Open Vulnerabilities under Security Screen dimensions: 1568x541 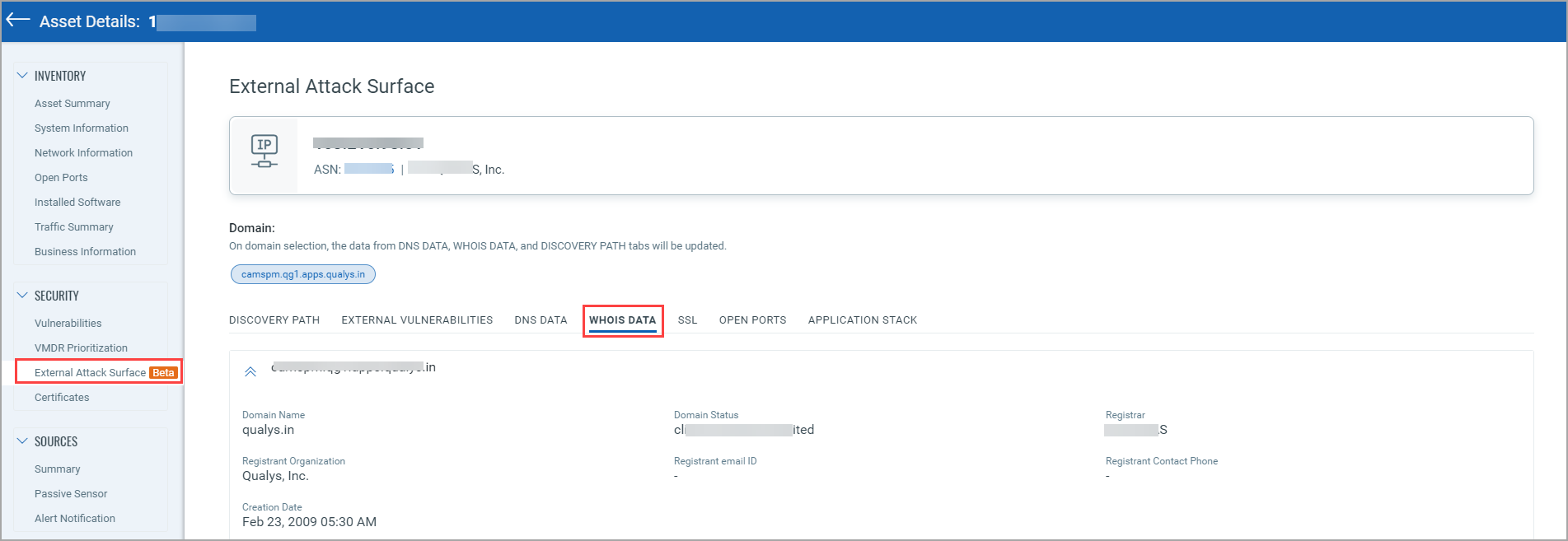[68, 324]
